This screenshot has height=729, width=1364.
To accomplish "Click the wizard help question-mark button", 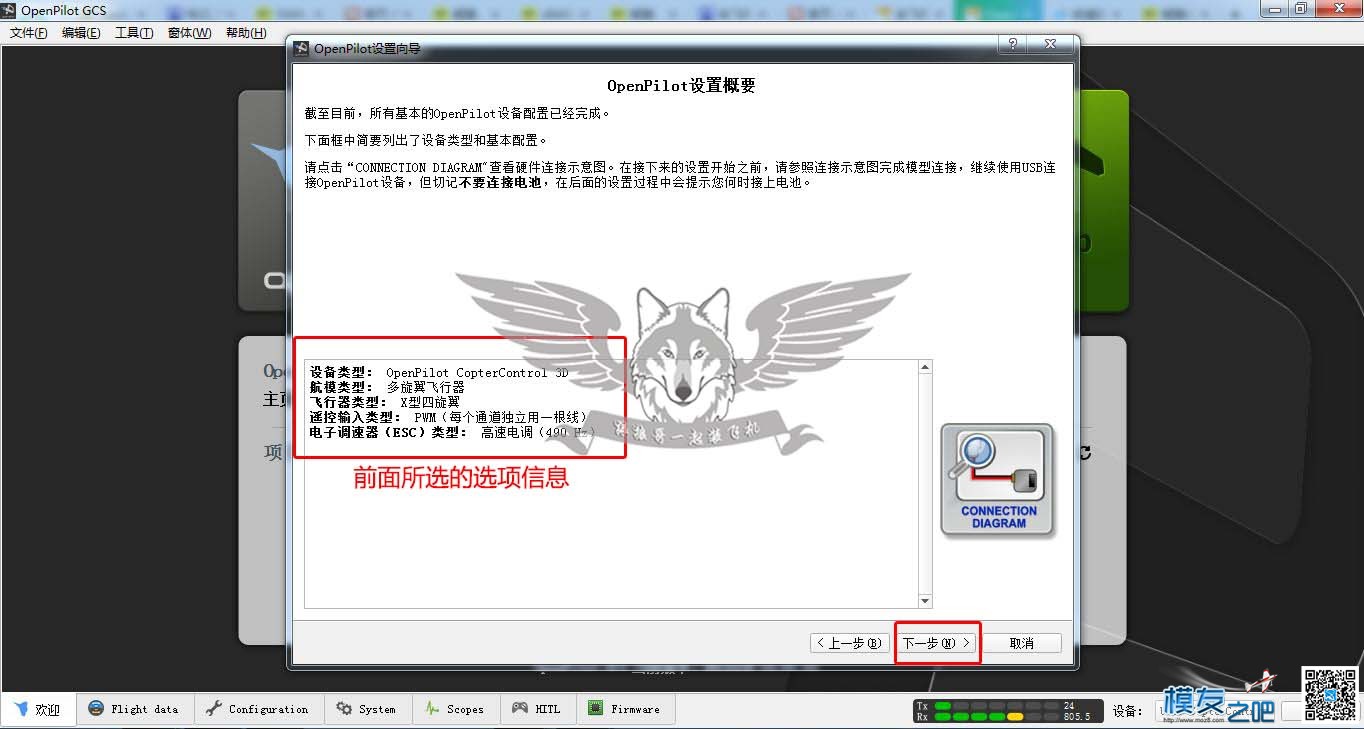I will 1012,44.
